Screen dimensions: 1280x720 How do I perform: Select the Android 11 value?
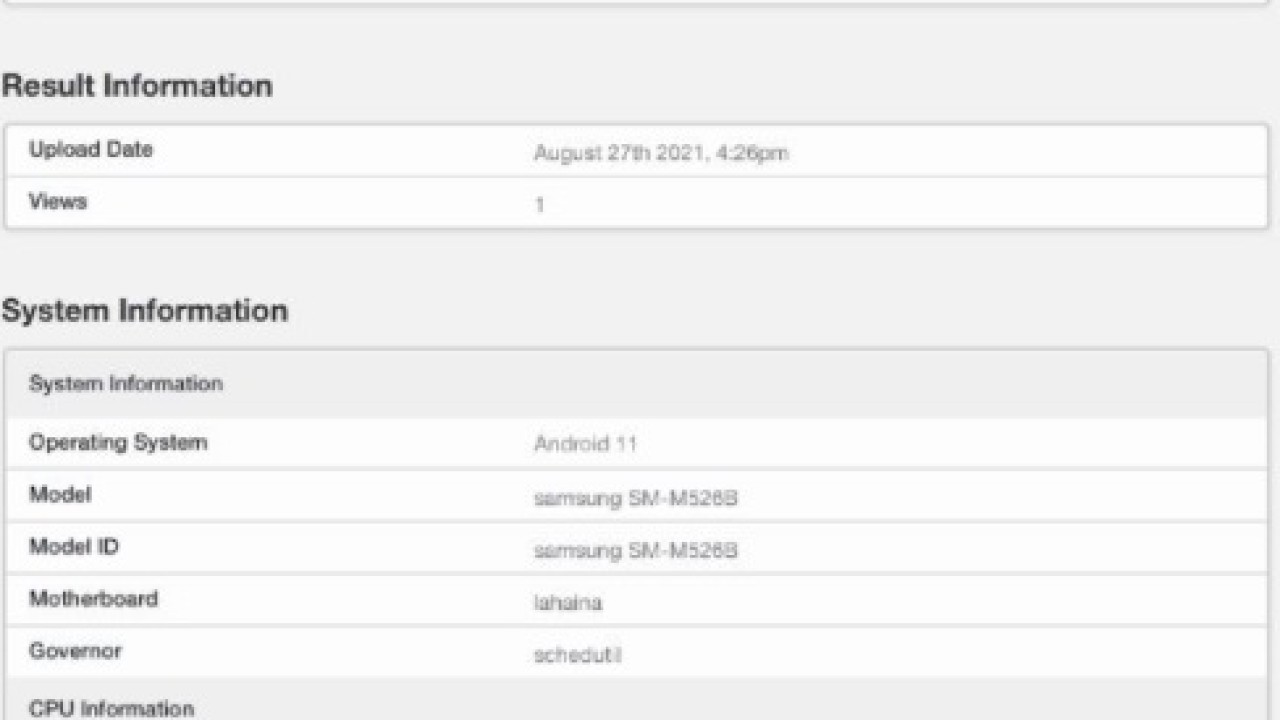[585, 444]
